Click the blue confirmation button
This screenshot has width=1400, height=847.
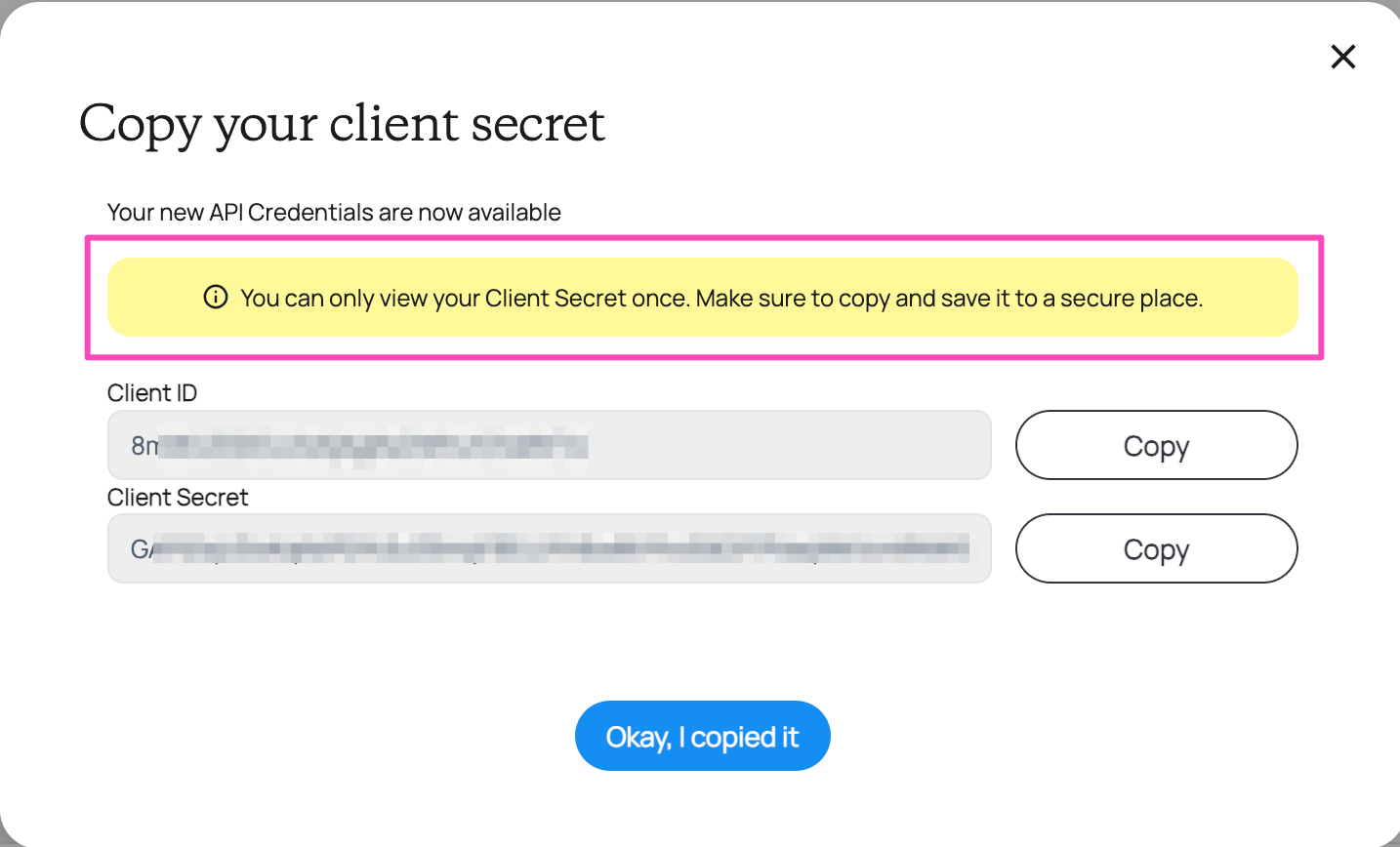[x=702, y=736]
